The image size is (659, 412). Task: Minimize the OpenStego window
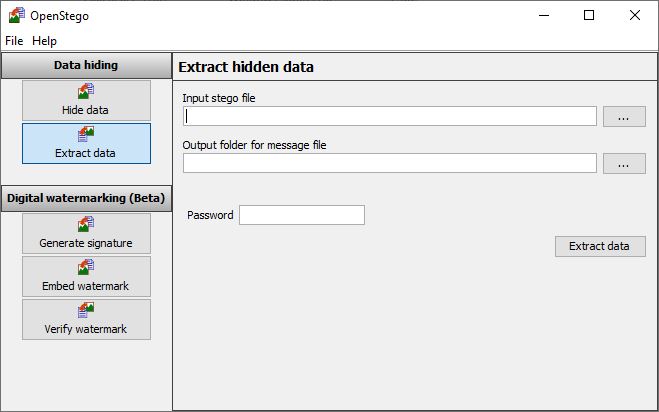[544, 16]
